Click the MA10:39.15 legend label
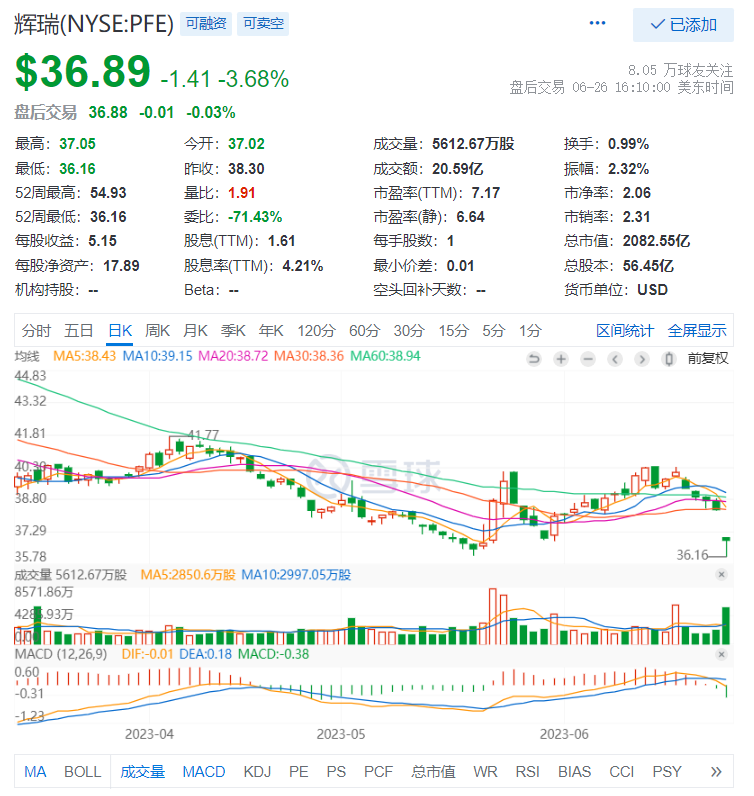754x796 pixels. point(157,356)
